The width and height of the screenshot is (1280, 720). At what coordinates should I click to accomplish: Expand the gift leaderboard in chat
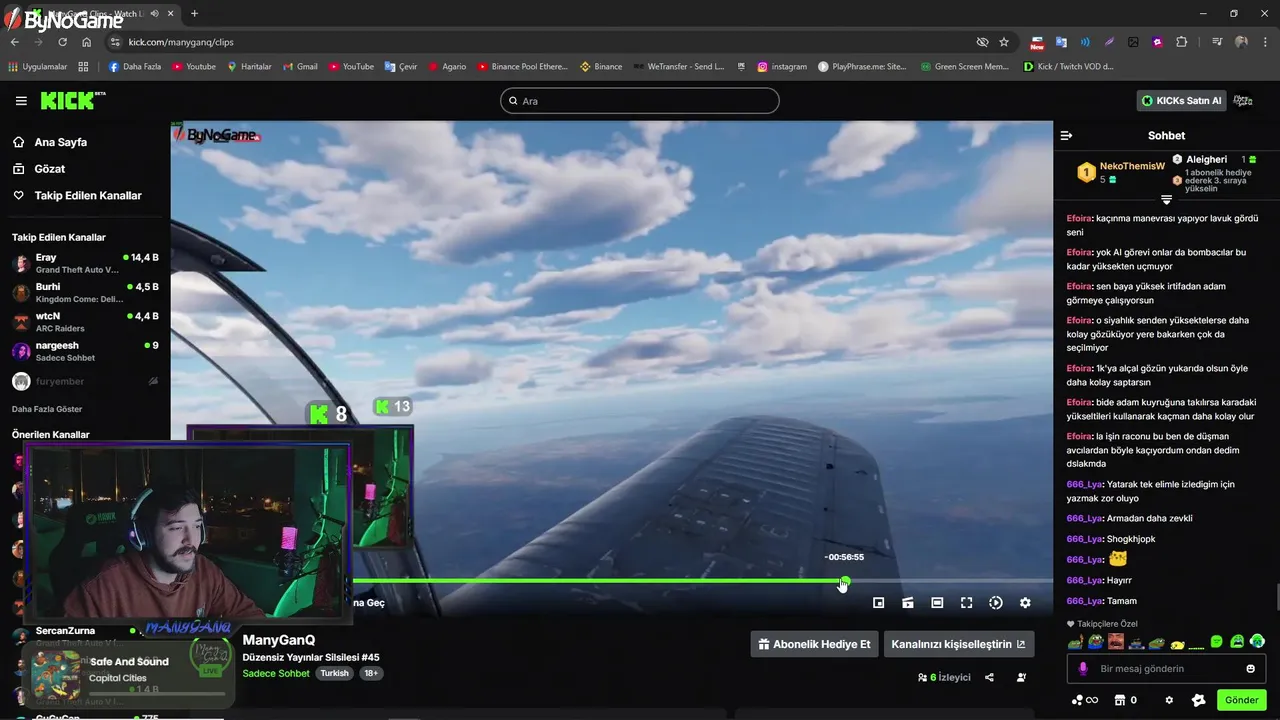(1166, 200)
